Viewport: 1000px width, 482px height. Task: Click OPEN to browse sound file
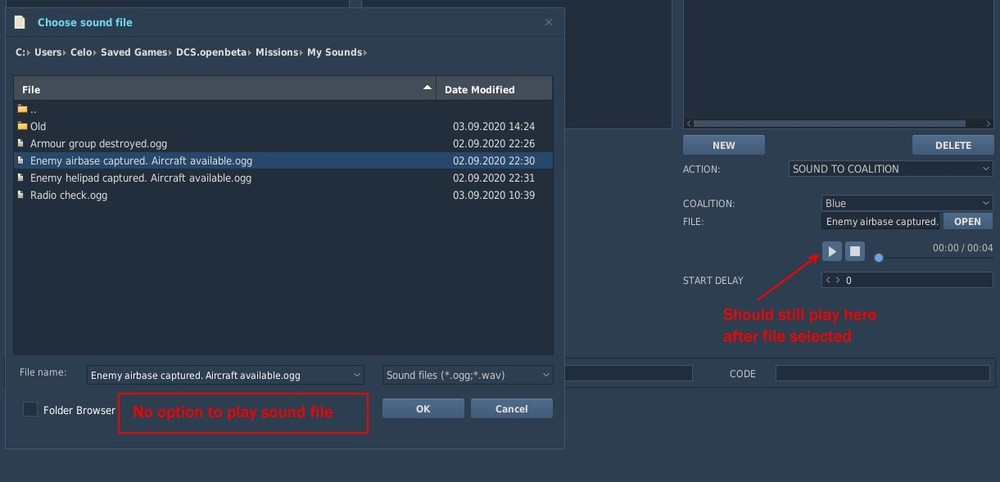point(967,221)
